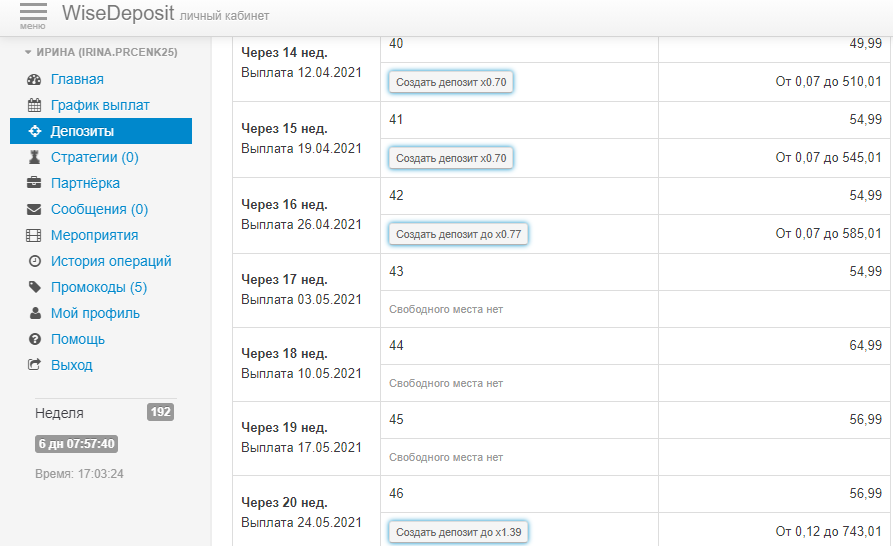Viewport: 893px width, 546px height.
Task: Collapse the ИРИНА user menu arrow
Action: [28, 52]
